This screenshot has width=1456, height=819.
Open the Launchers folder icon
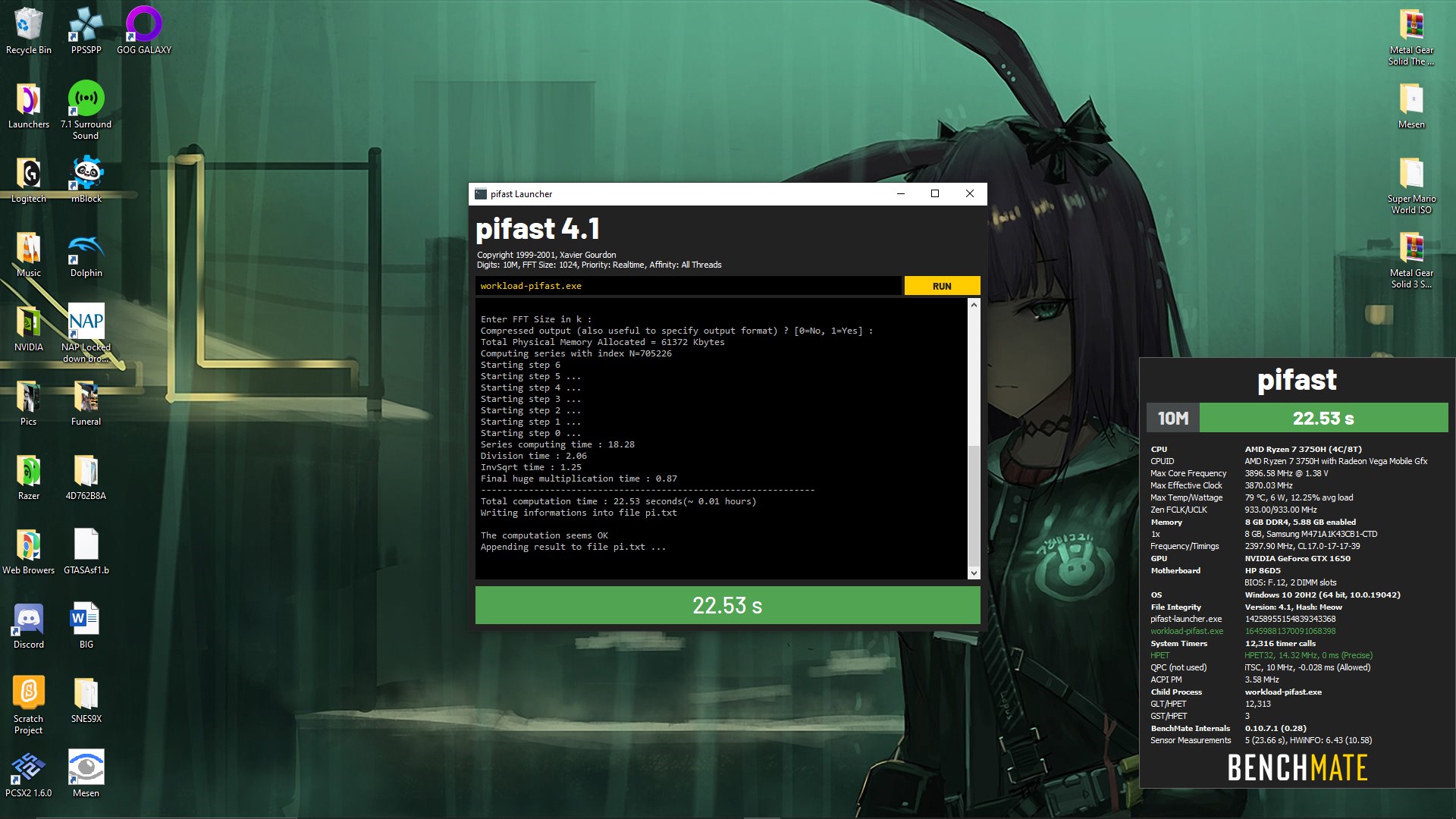click(28, 105)
